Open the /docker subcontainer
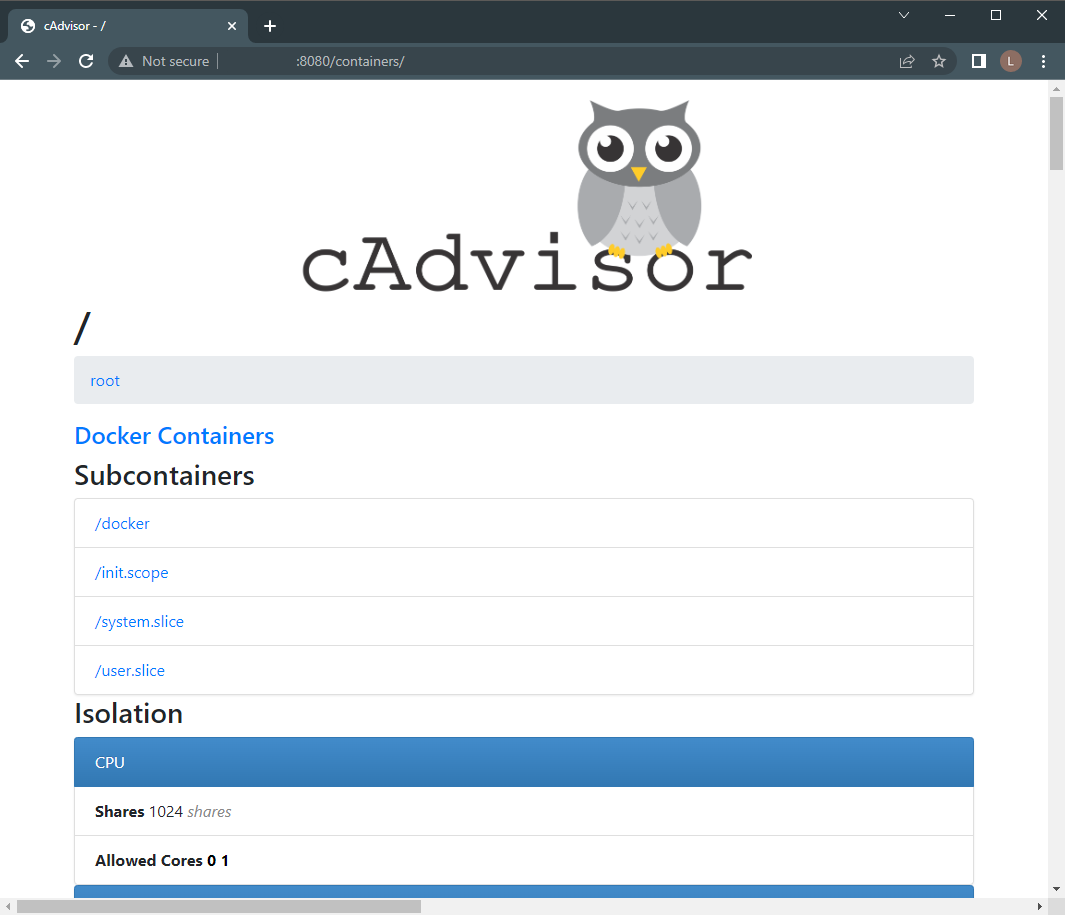Image resolution: width=1065 pixels, height=915 pixels. 122,524
